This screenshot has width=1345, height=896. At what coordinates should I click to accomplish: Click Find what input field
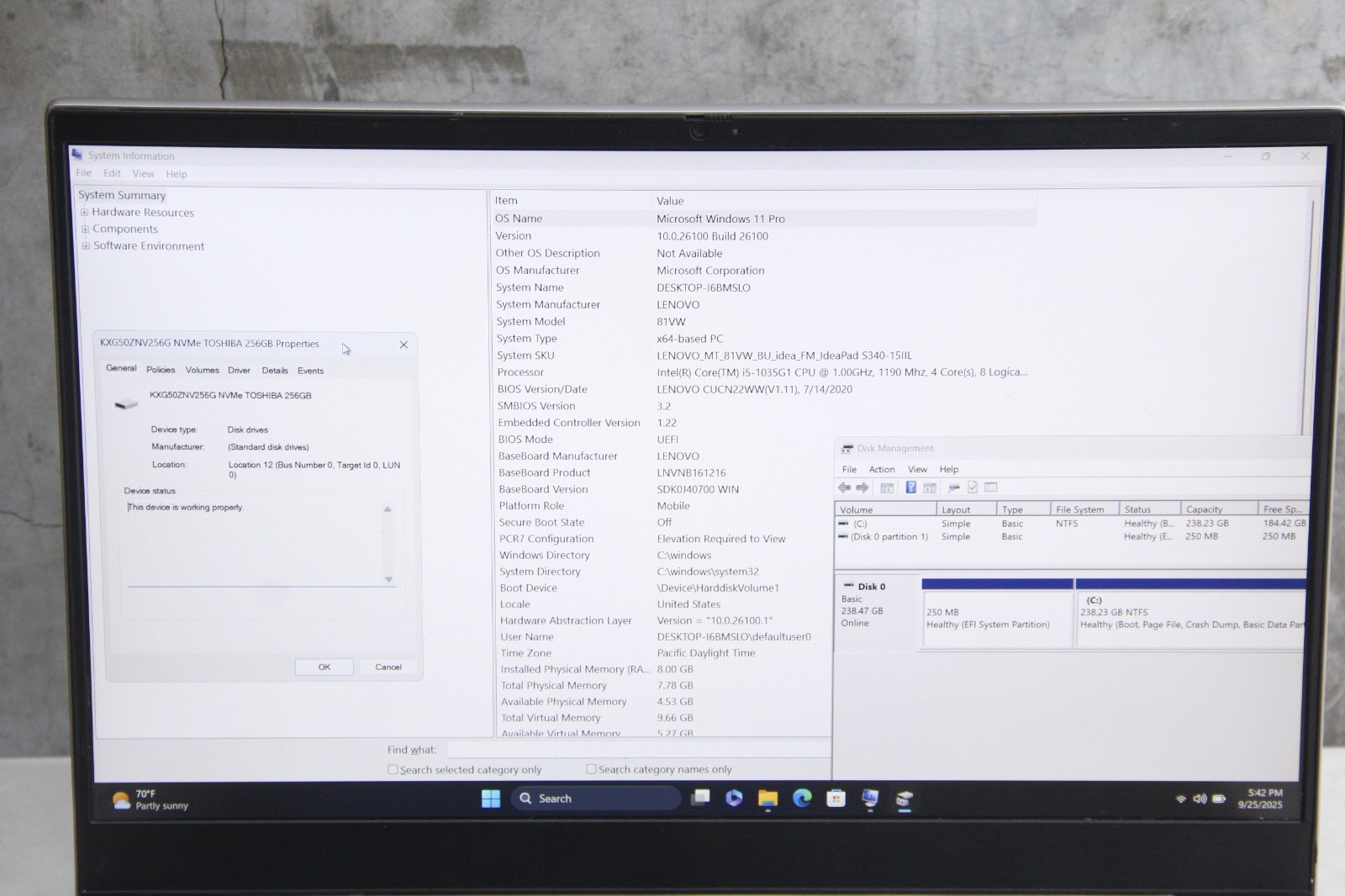pos(639,749)
